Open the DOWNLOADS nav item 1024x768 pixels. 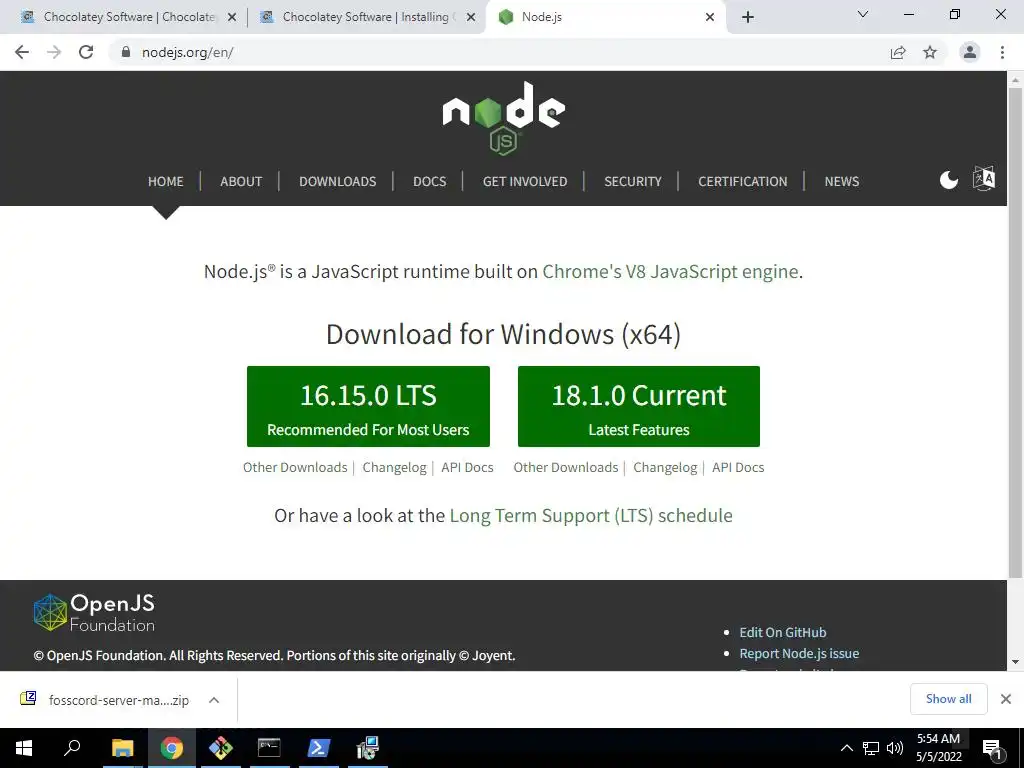pyautogui.click(x=338, y=182)
